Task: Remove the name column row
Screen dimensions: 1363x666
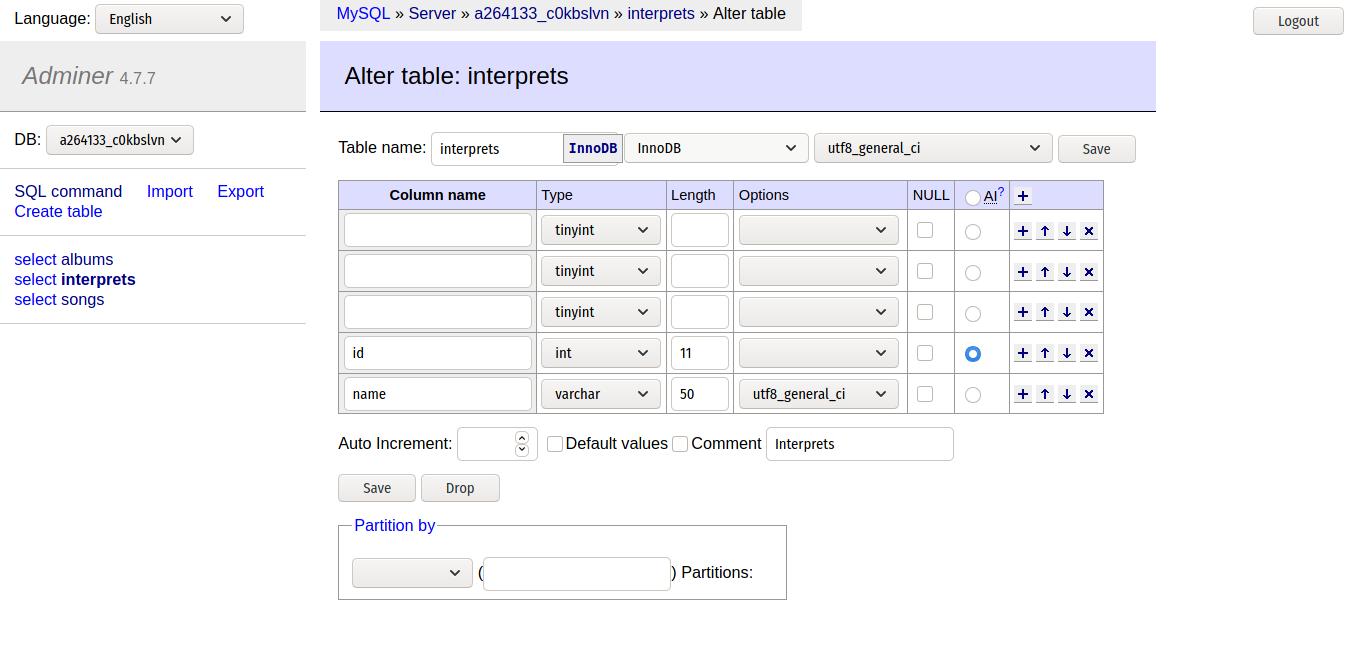Action: click(1088, 394)
